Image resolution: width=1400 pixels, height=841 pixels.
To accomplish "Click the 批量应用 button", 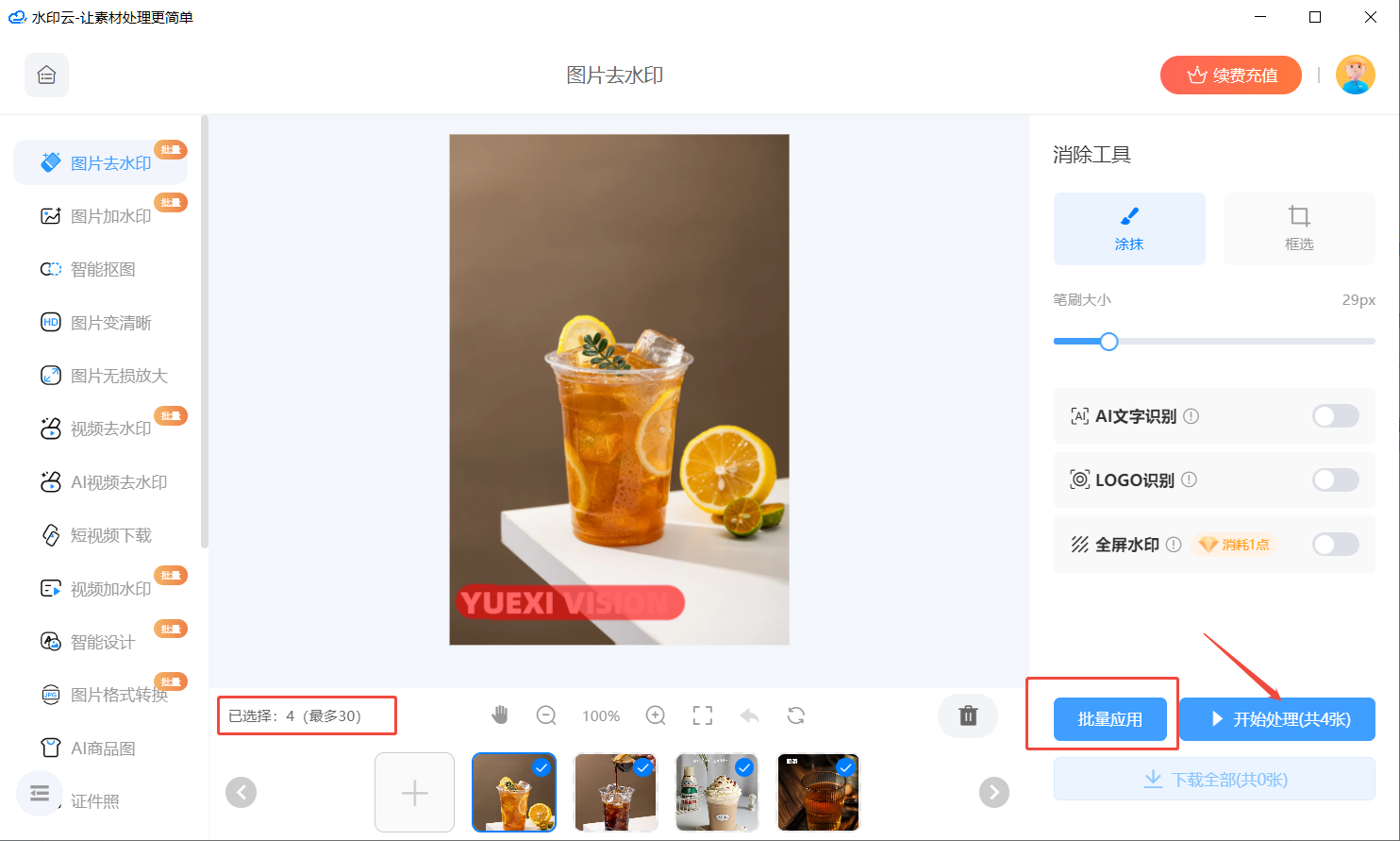I will (x=1109, y=719).
